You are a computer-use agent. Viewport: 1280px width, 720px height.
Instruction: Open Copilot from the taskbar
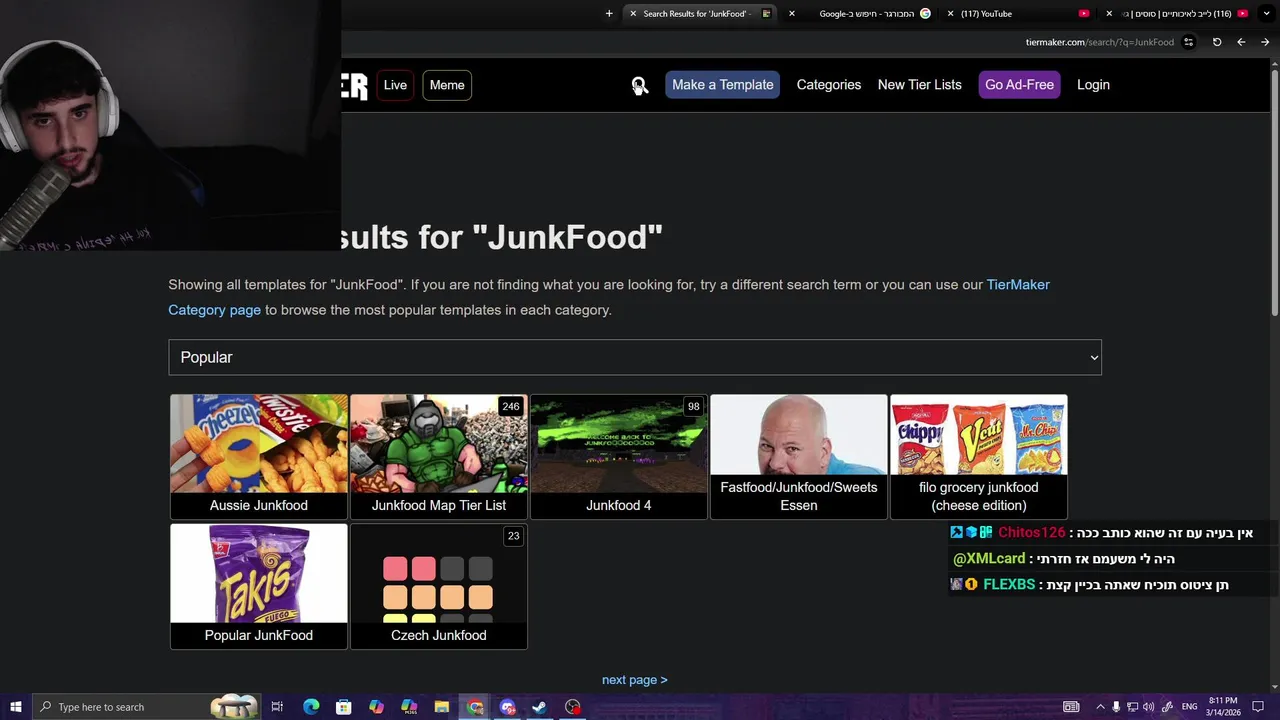(x=376, y=707)
